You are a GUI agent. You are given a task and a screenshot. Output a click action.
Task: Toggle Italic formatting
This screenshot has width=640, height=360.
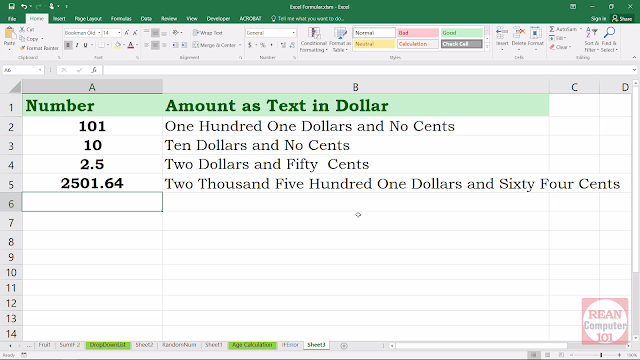(x=77, y=45)
